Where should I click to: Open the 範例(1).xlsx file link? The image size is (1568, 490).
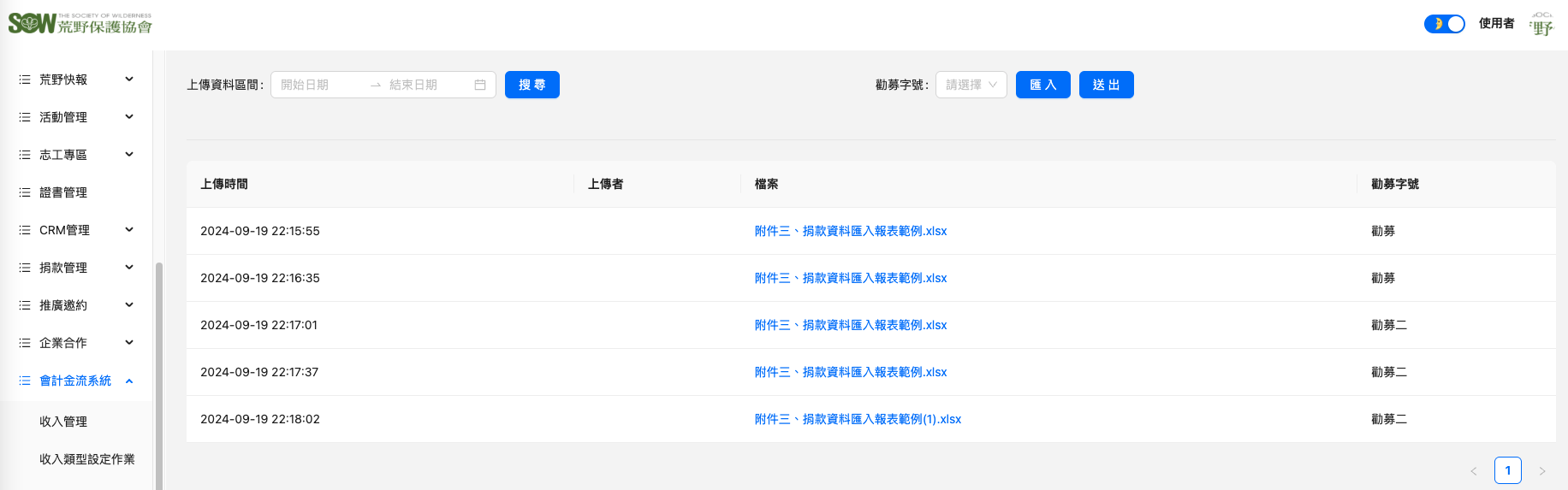point(858,419)
